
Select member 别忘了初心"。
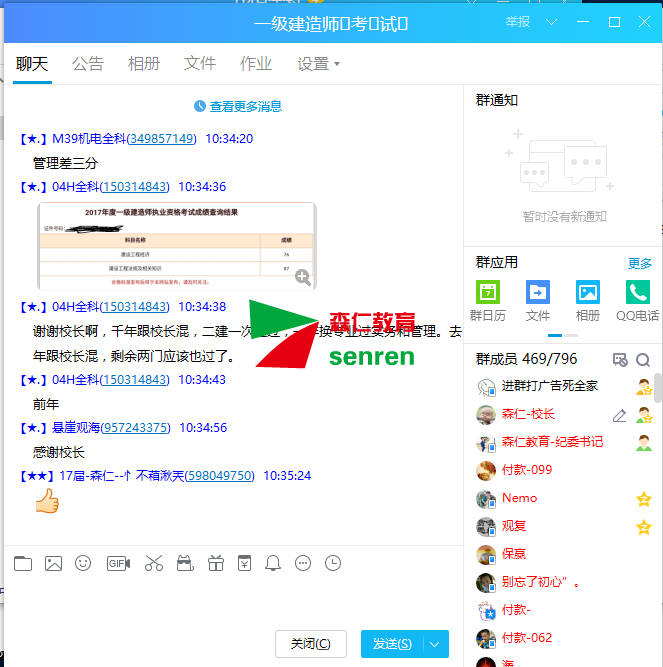541,581
